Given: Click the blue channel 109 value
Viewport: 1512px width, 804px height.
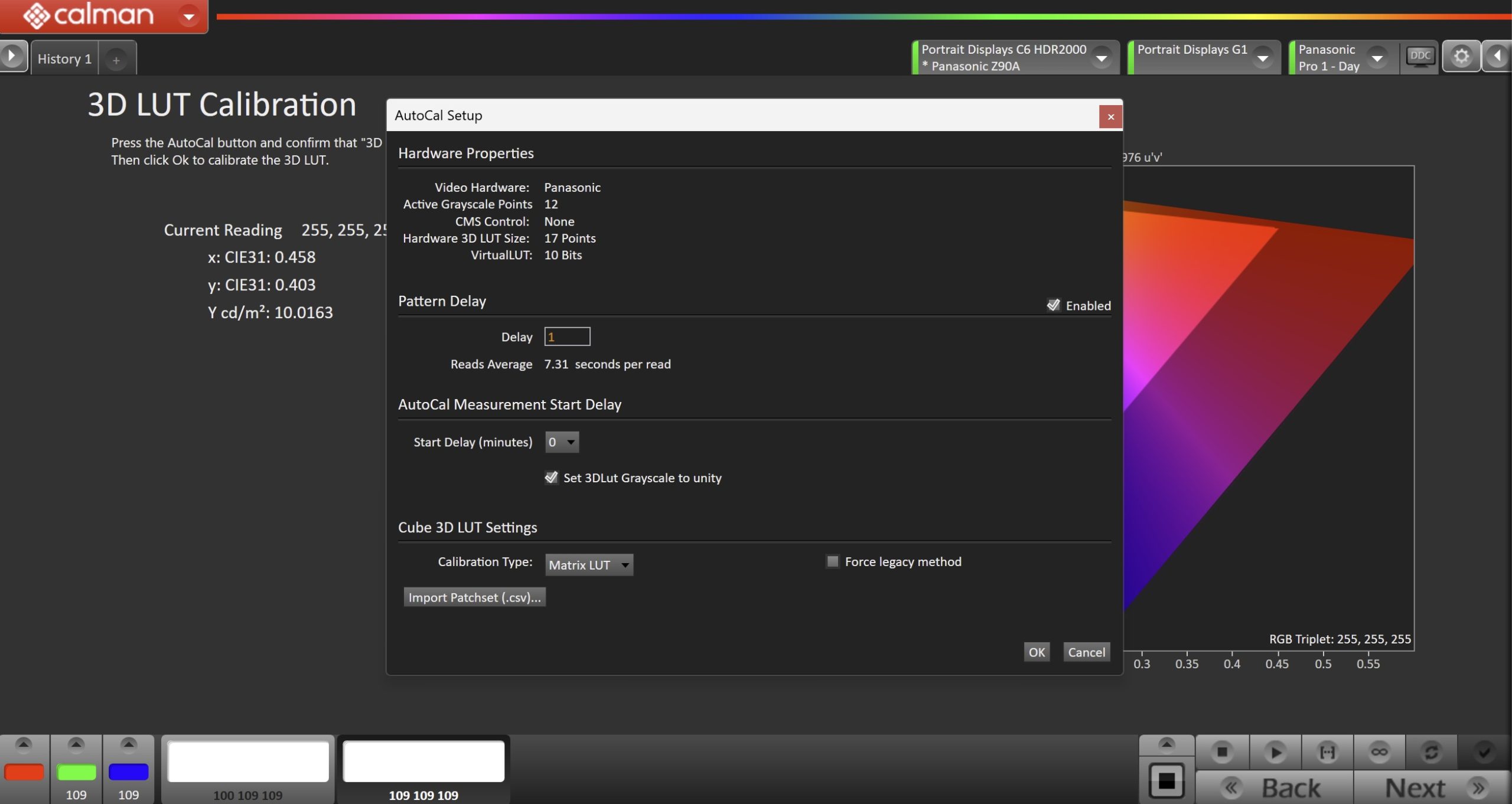Looking at the screenshot, I should (129, 795).
